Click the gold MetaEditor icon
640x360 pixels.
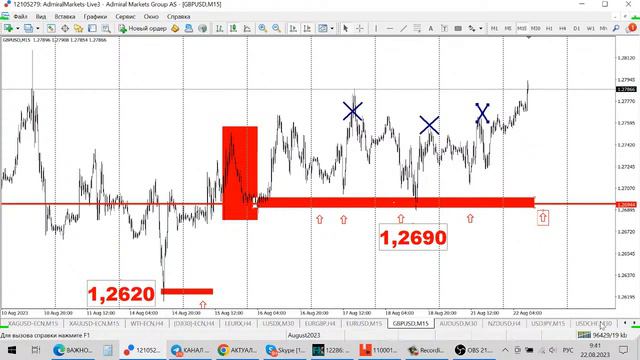click(x=175, y=28)
